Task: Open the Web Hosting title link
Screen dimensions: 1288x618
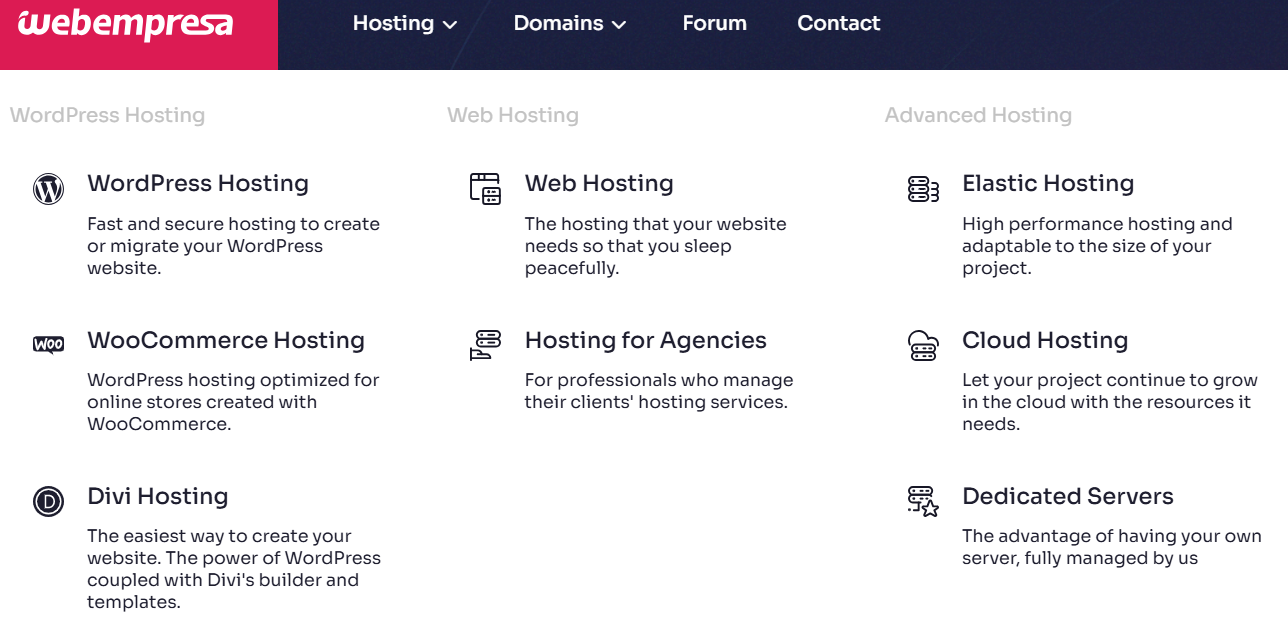Action: click(599, 183)
